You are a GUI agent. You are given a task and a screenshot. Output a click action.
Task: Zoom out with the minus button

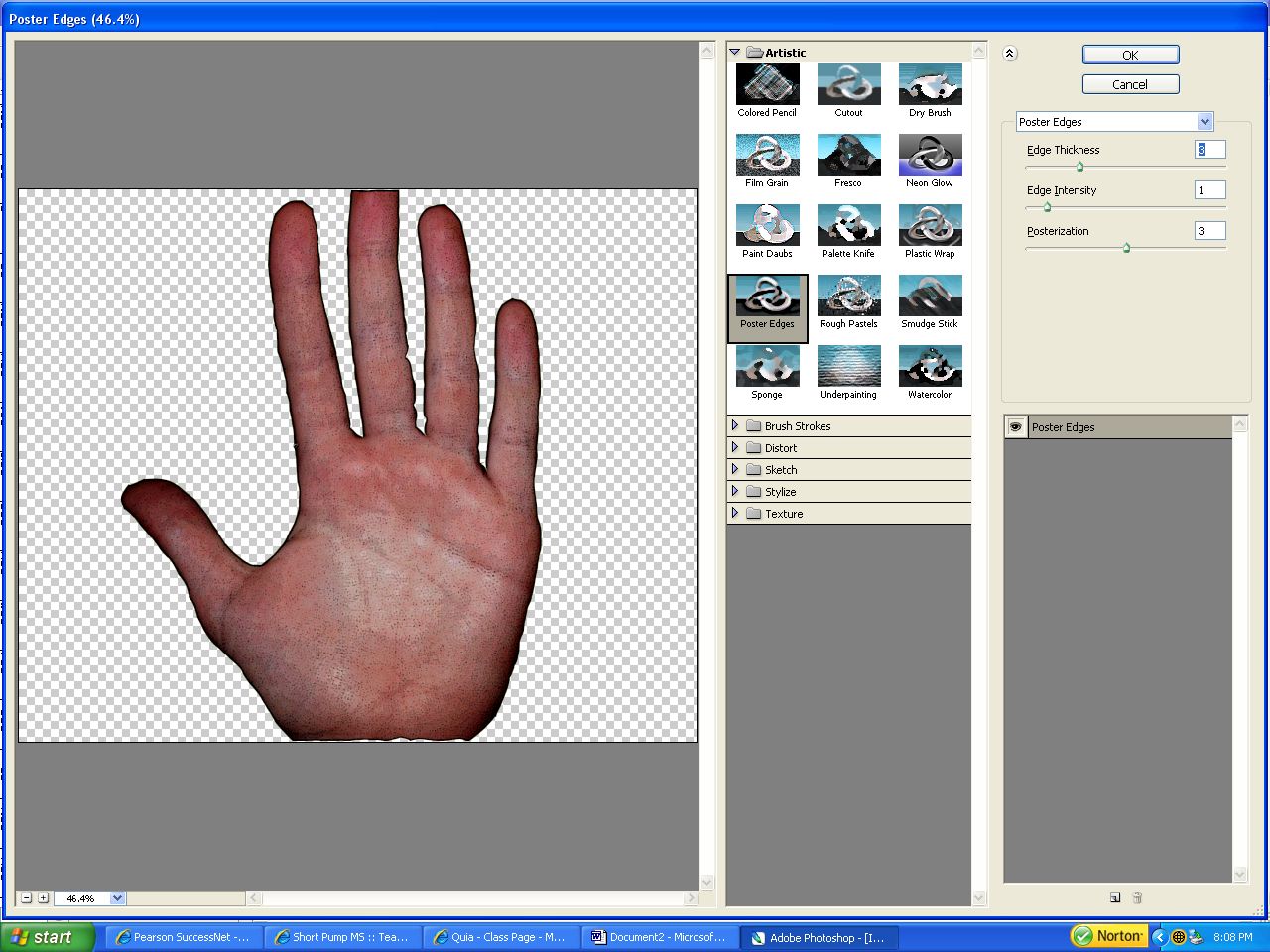[26, 897]
